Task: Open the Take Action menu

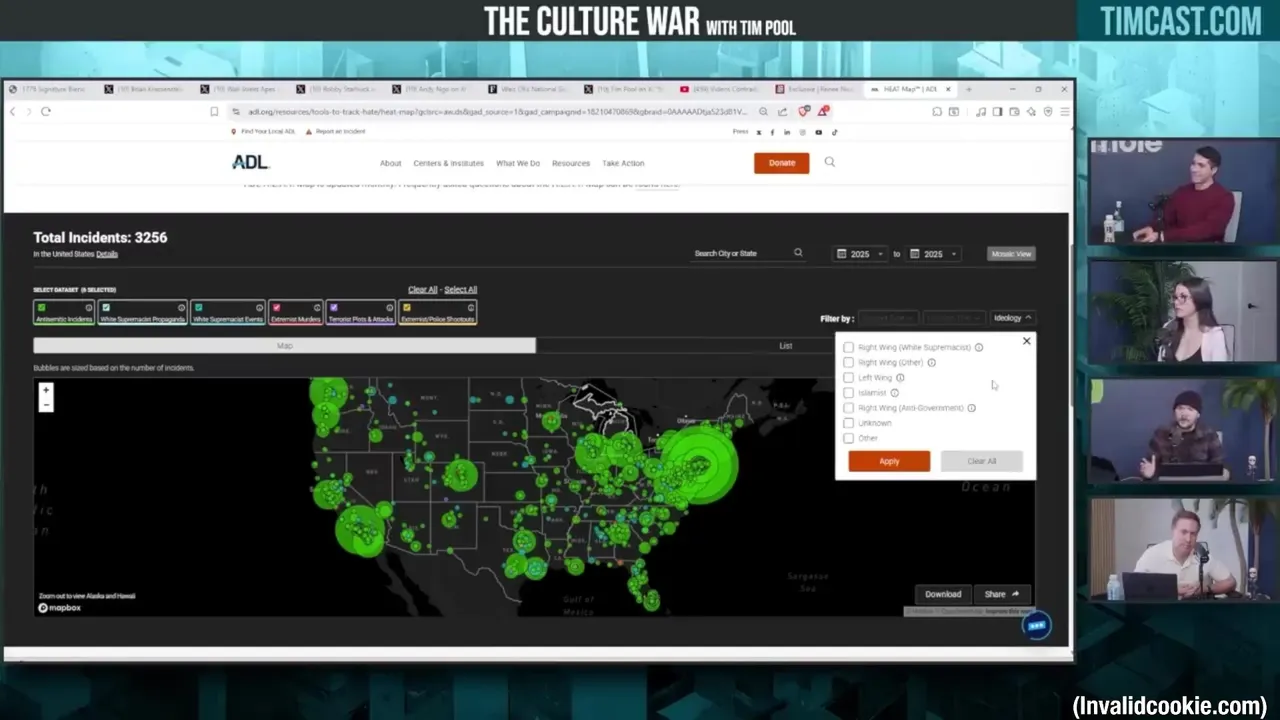Action: click(623, 163)
